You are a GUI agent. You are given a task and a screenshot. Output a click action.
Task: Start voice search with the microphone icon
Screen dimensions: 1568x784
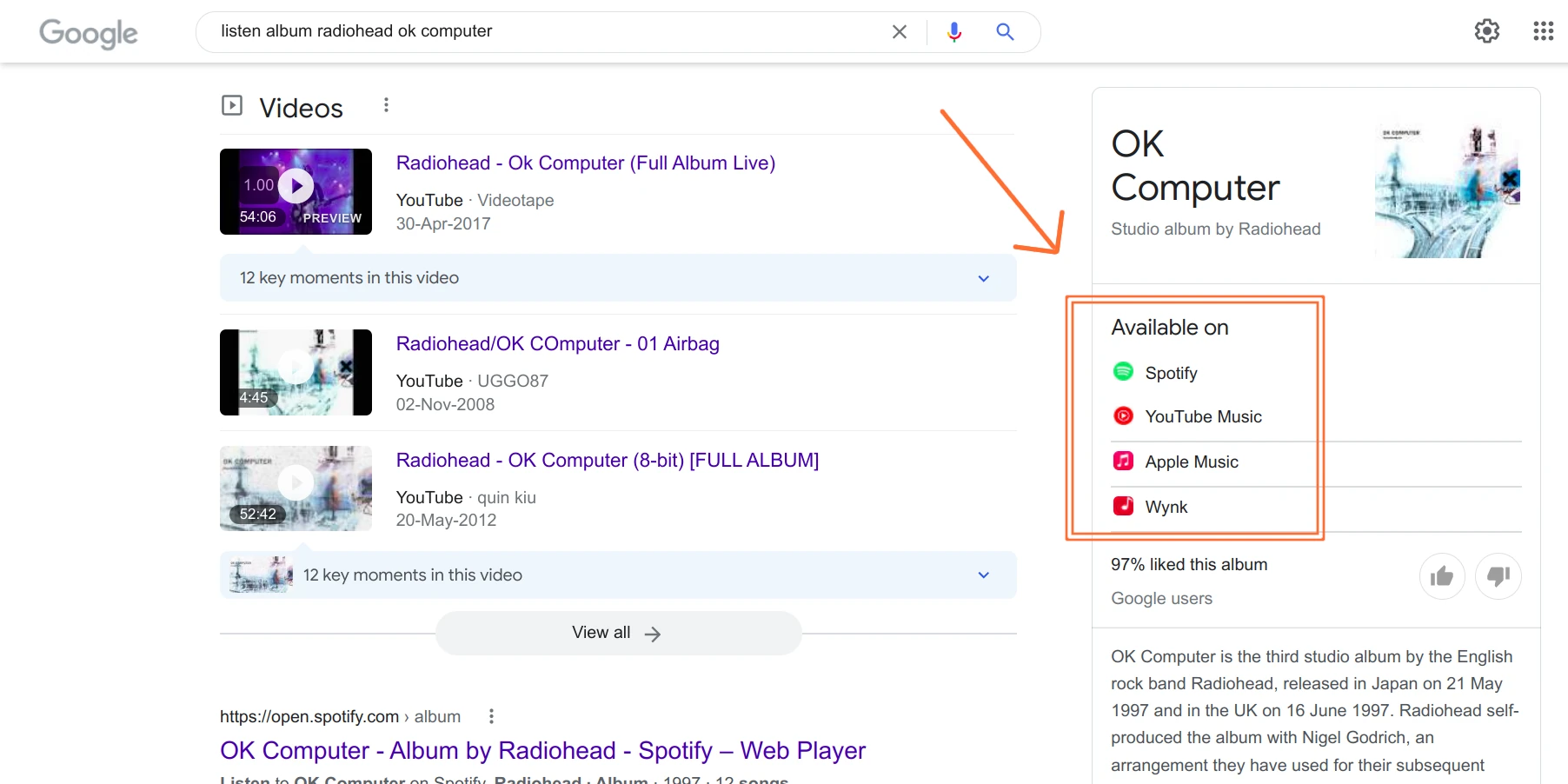point(954,32)
